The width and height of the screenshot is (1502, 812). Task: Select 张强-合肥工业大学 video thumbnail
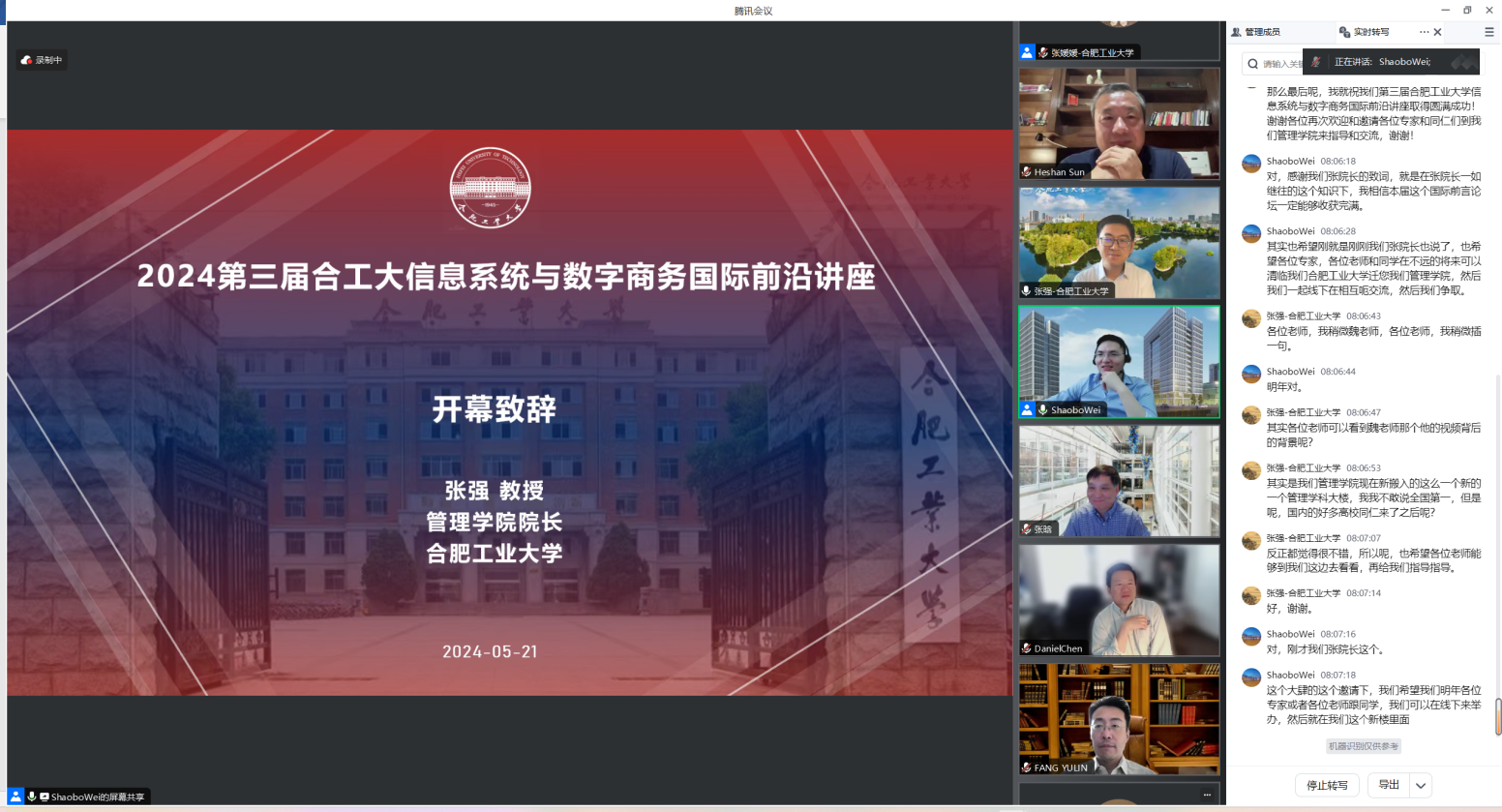pyautogui.click(x=1119, y=242)
